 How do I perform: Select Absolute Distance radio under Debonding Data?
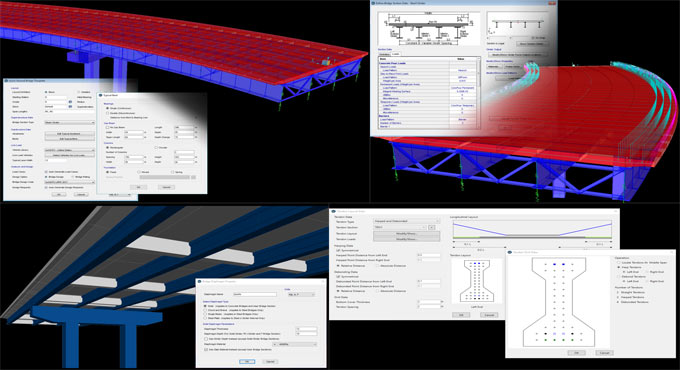(x=377, y=291)
